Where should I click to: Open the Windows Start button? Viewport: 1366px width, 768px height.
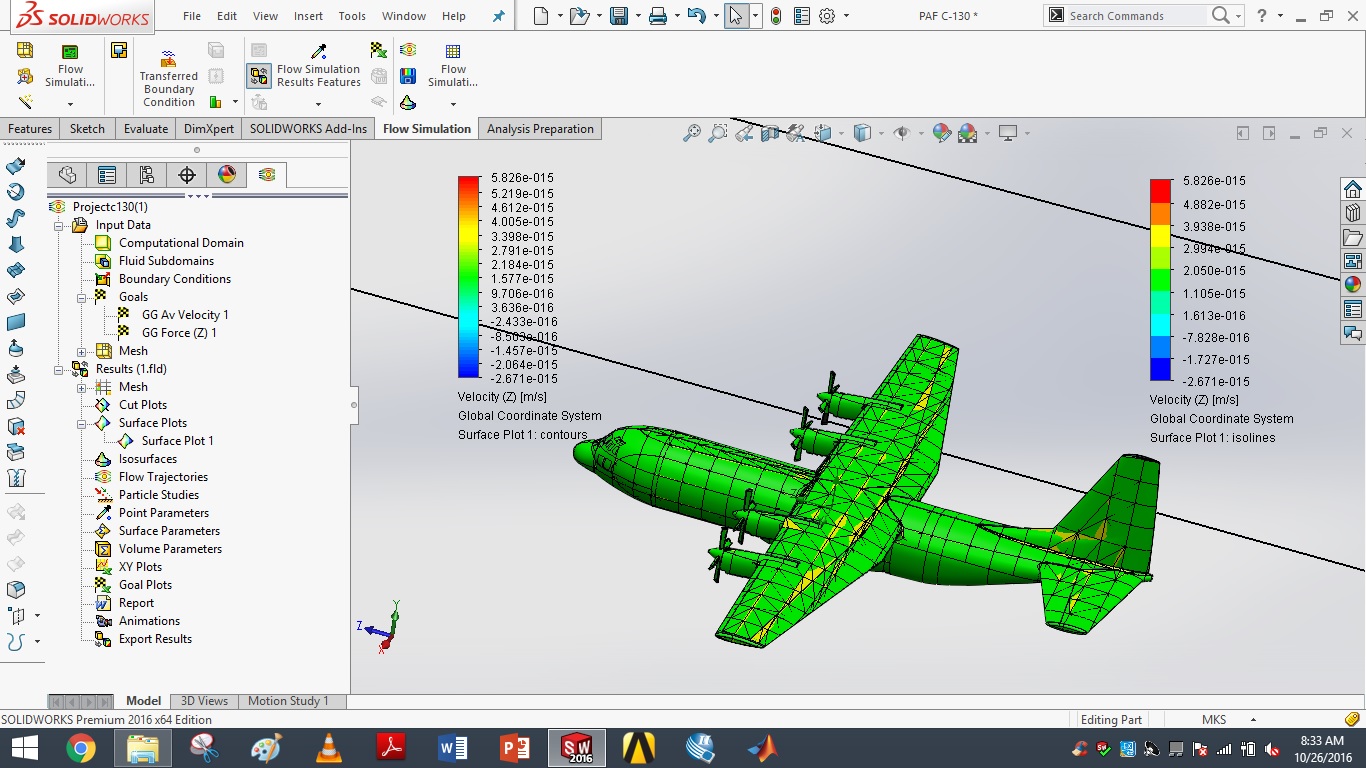click(x=24, y=747)
